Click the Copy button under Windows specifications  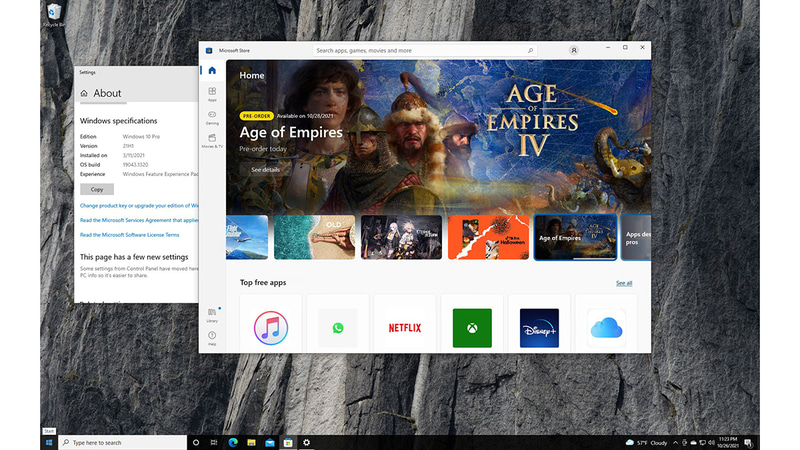pos(97,189)
